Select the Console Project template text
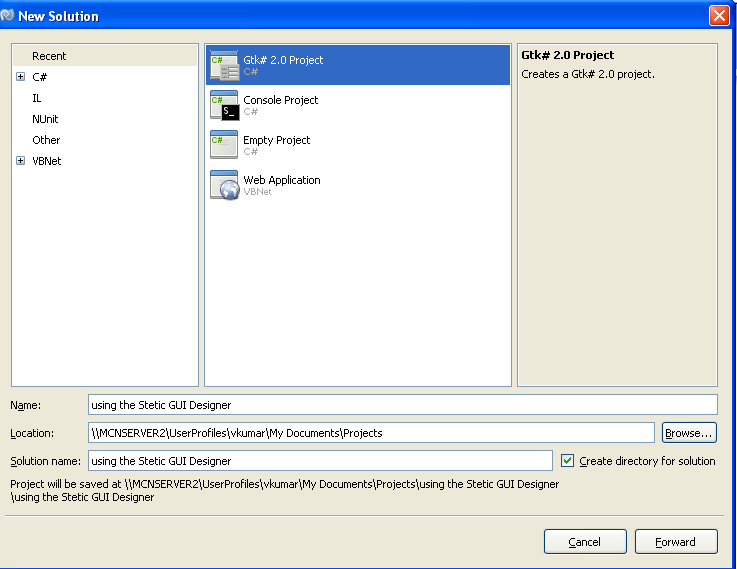Viewport: 737px width, 569px height. tap(281, 100)
